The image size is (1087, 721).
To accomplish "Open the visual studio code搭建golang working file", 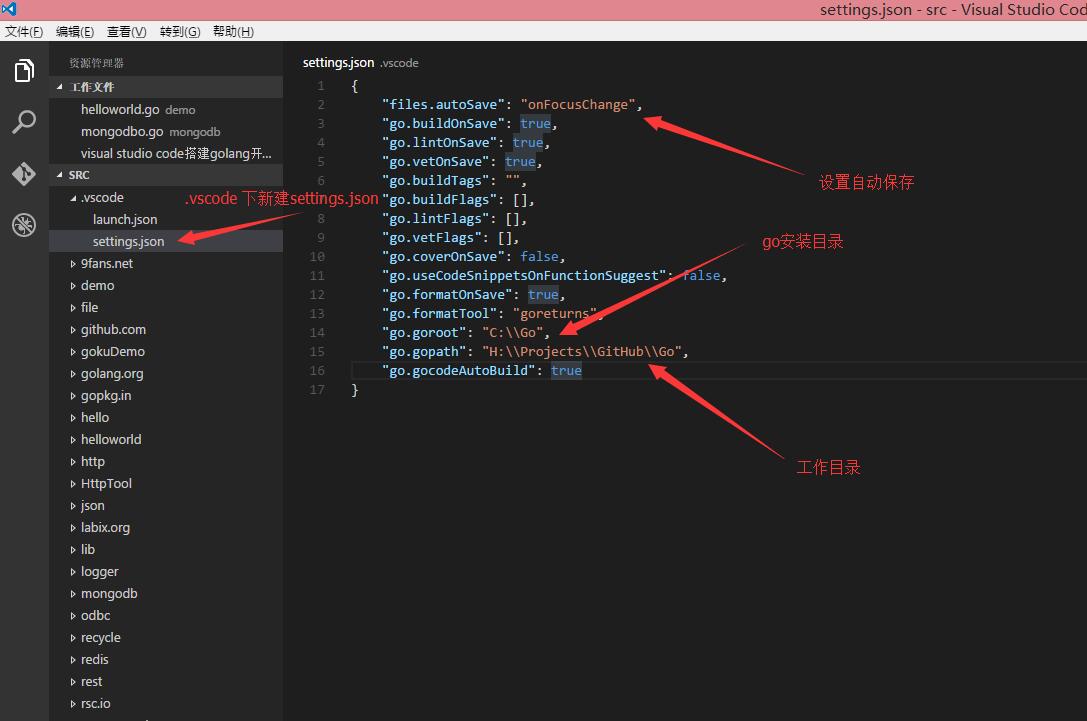I will (x=166, y=153).
